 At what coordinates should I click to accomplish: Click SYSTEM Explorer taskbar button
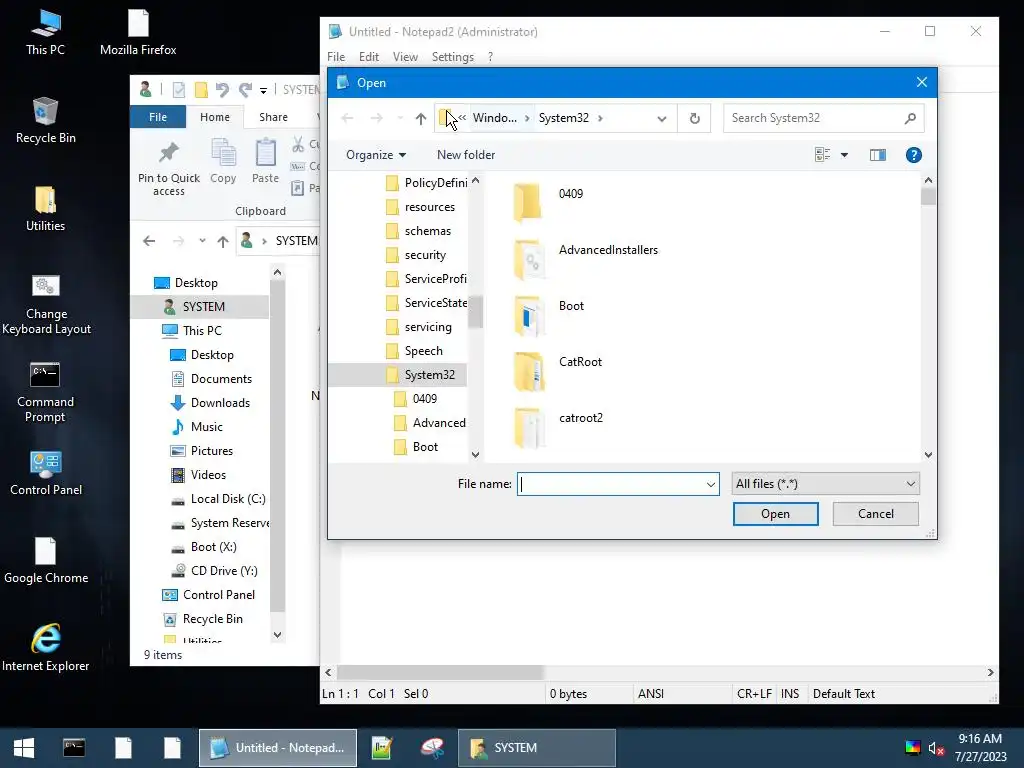(537, 748)
